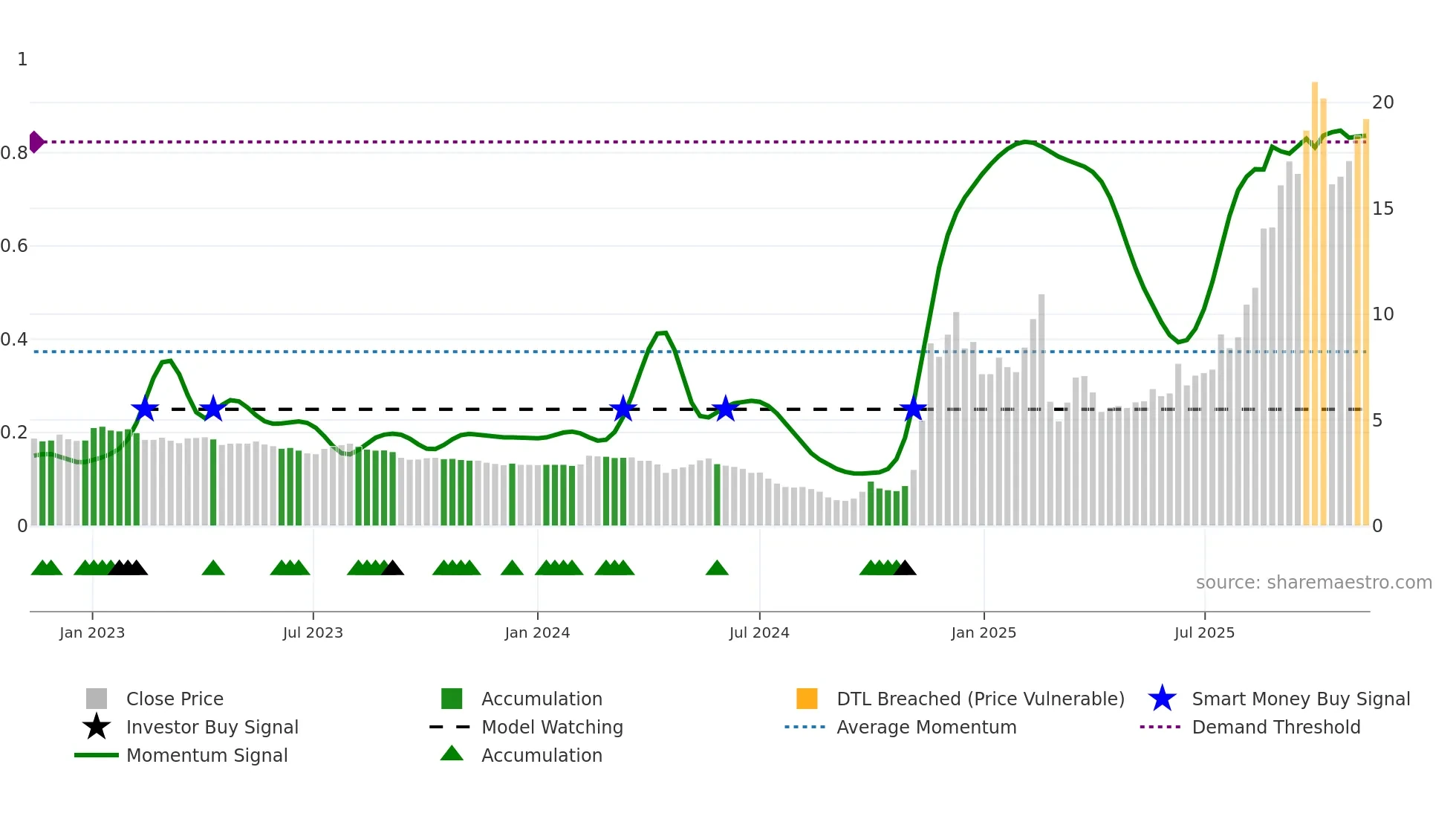Toggle Model Watching legend entry
The width and height of the screenshot is (1456, 819).
[x=552, y=727]
